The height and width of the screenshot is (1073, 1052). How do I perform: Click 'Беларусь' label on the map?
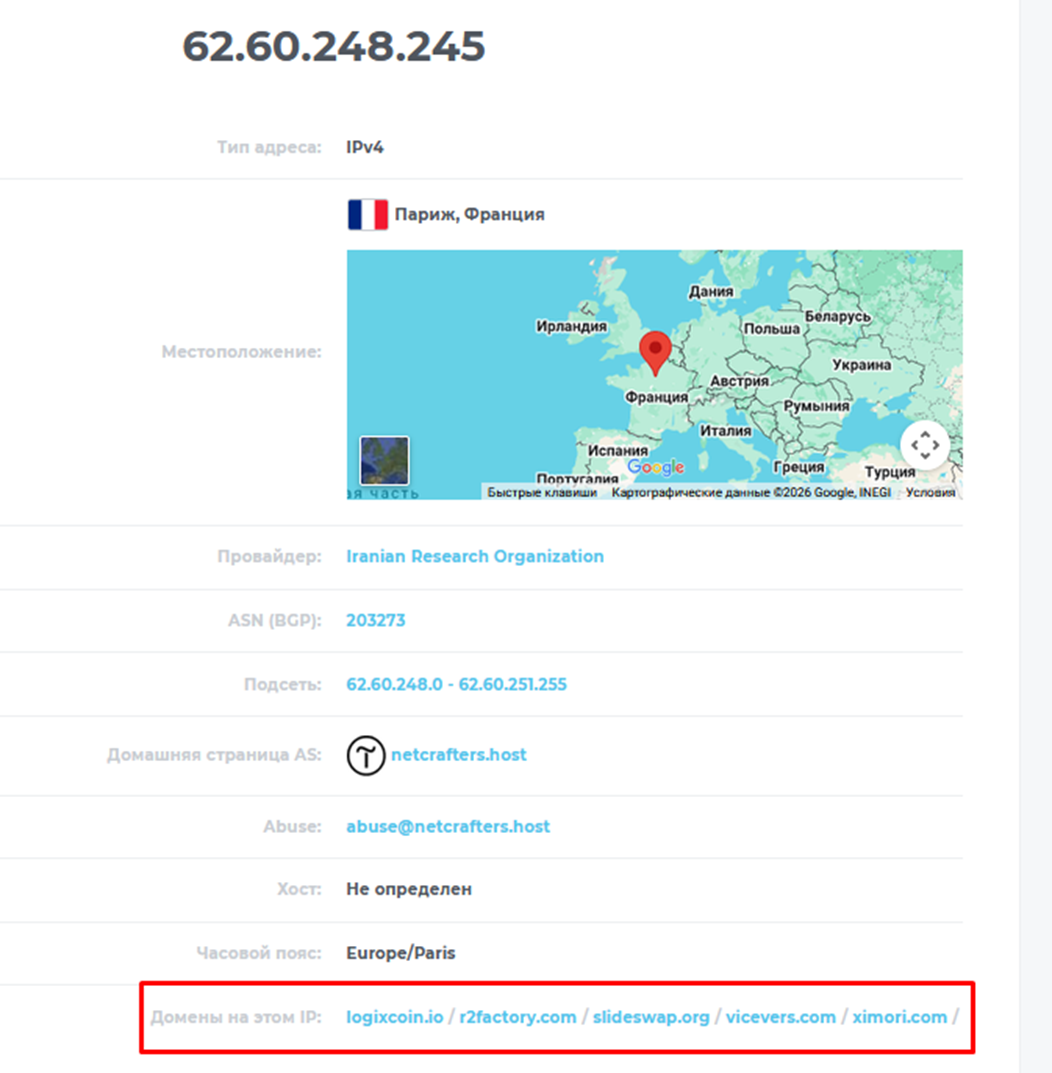pyautogui.click(x=838, y=316)
